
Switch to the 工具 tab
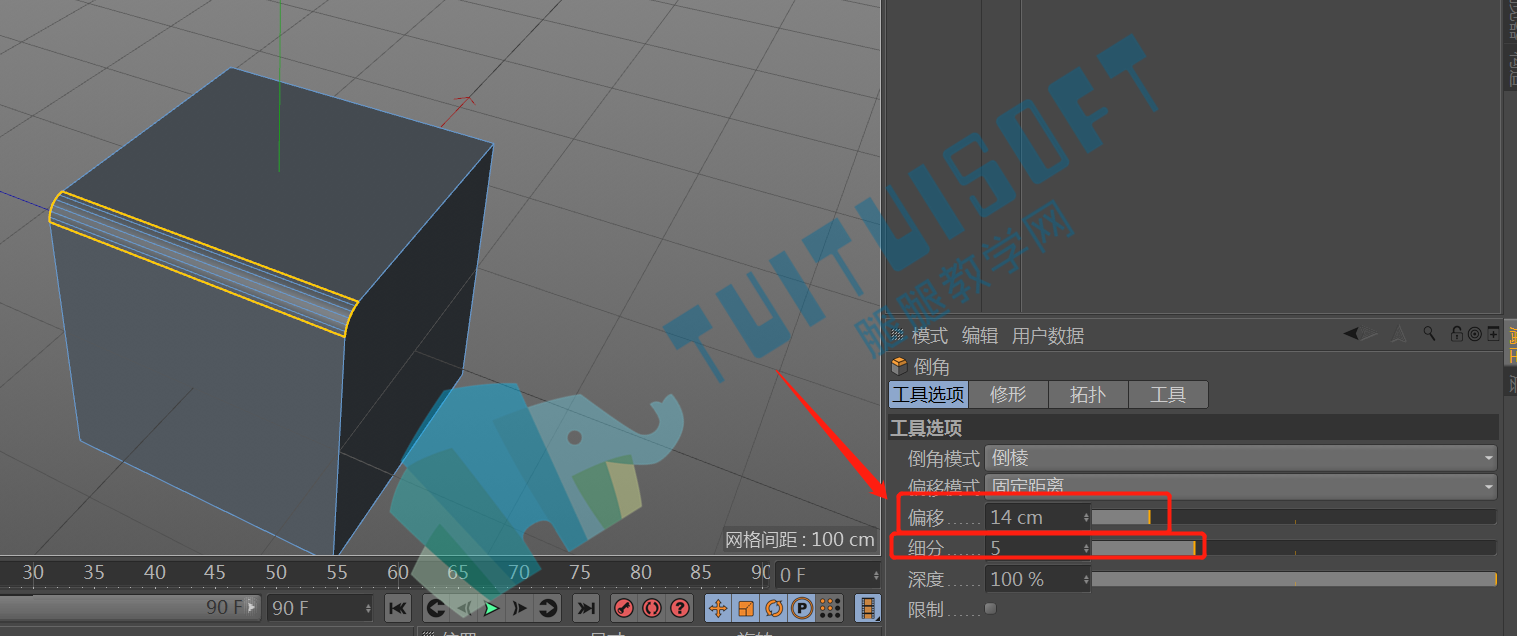tap(1168, 394)
